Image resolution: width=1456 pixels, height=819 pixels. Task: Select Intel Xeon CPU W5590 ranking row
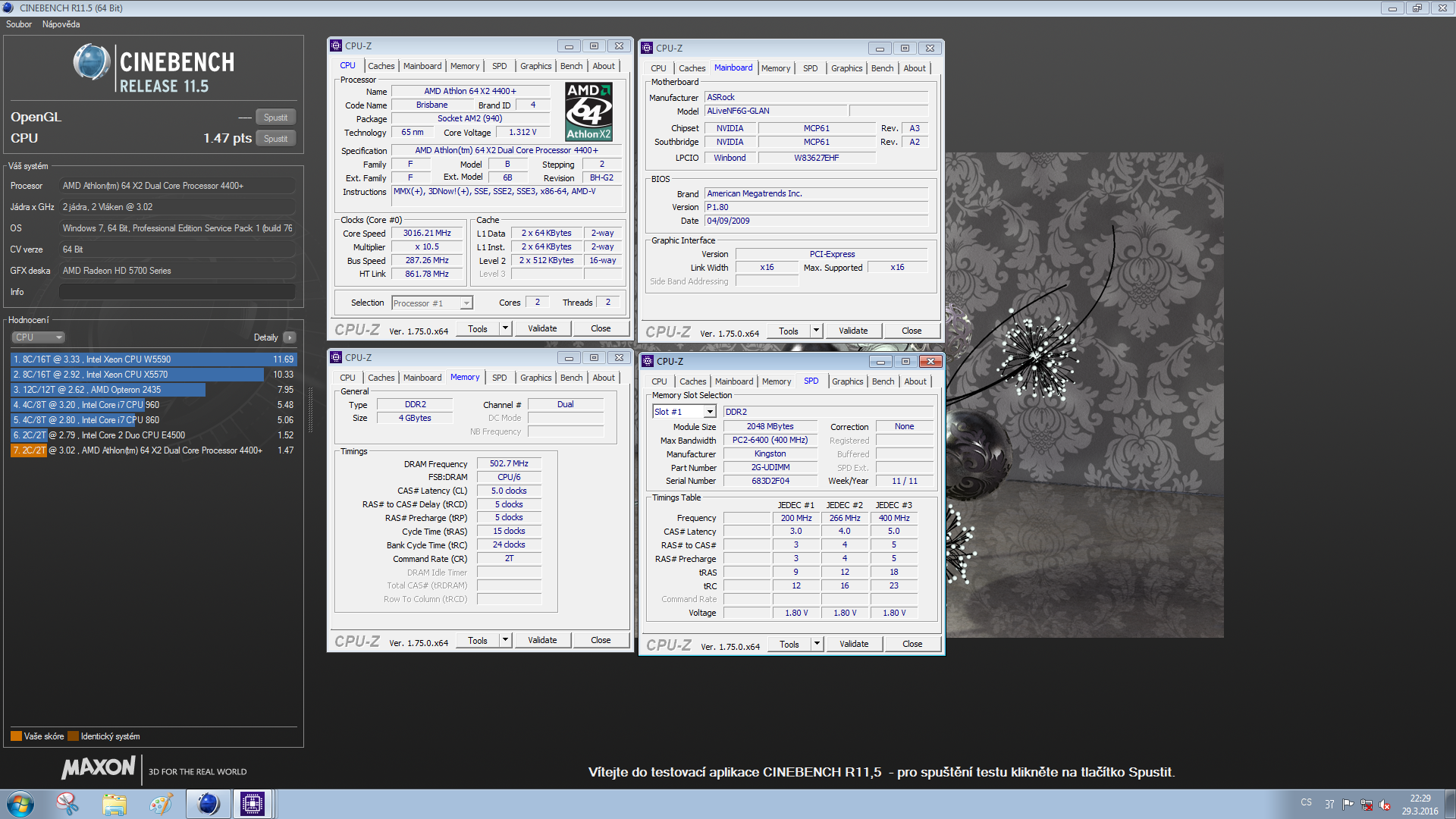pyautogui.click(x=153, y=359)
